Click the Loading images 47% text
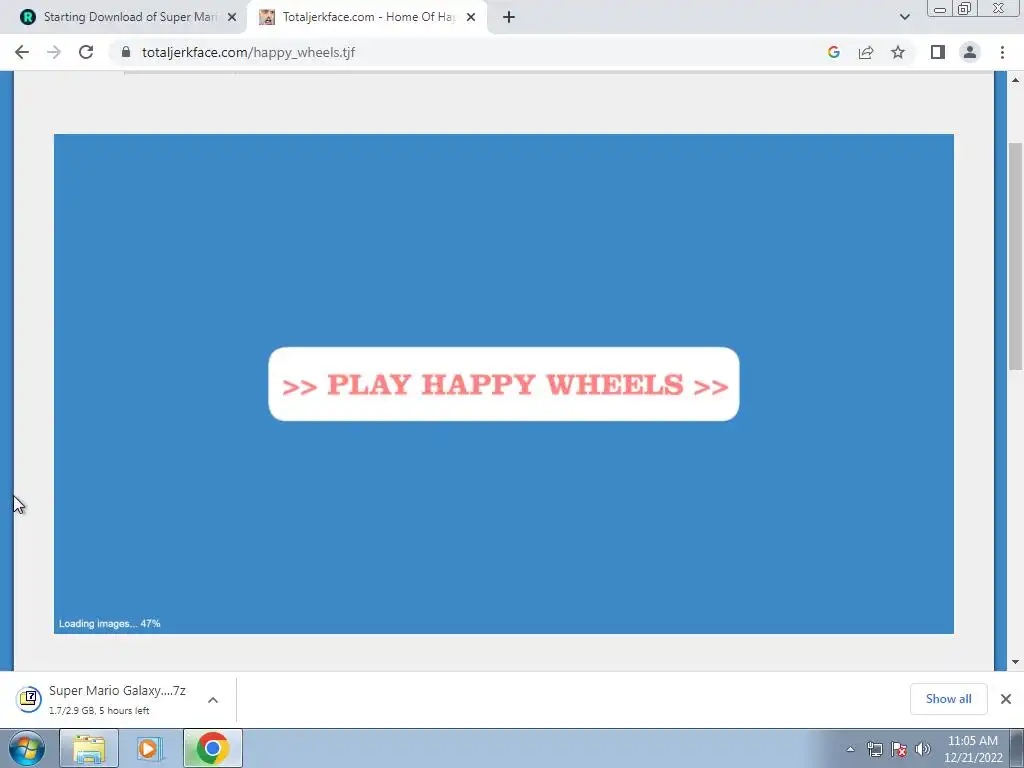This screenshot has height=768, width=1024. pos(109,623)
